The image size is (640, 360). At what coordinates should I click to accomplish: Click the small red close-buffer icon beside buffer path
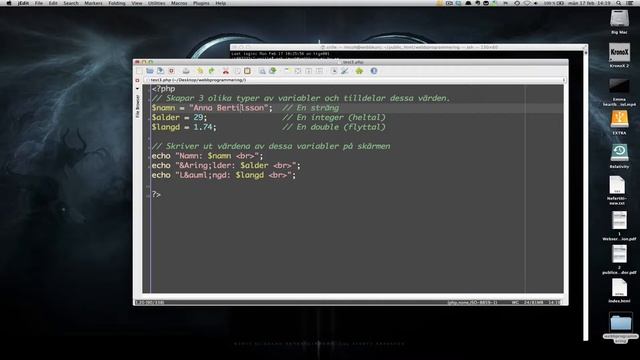138,80
